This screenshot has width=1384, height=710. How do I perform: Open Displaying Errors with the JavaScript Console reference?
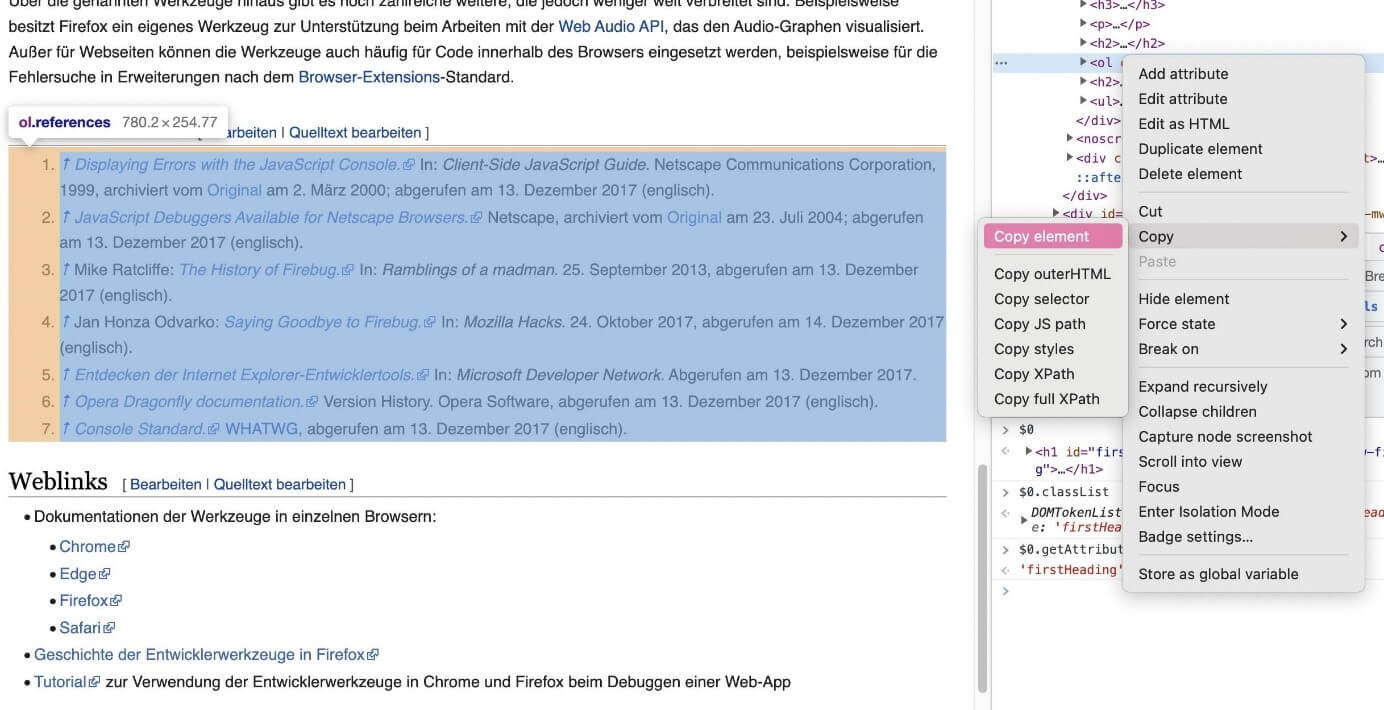click(244, 164)
